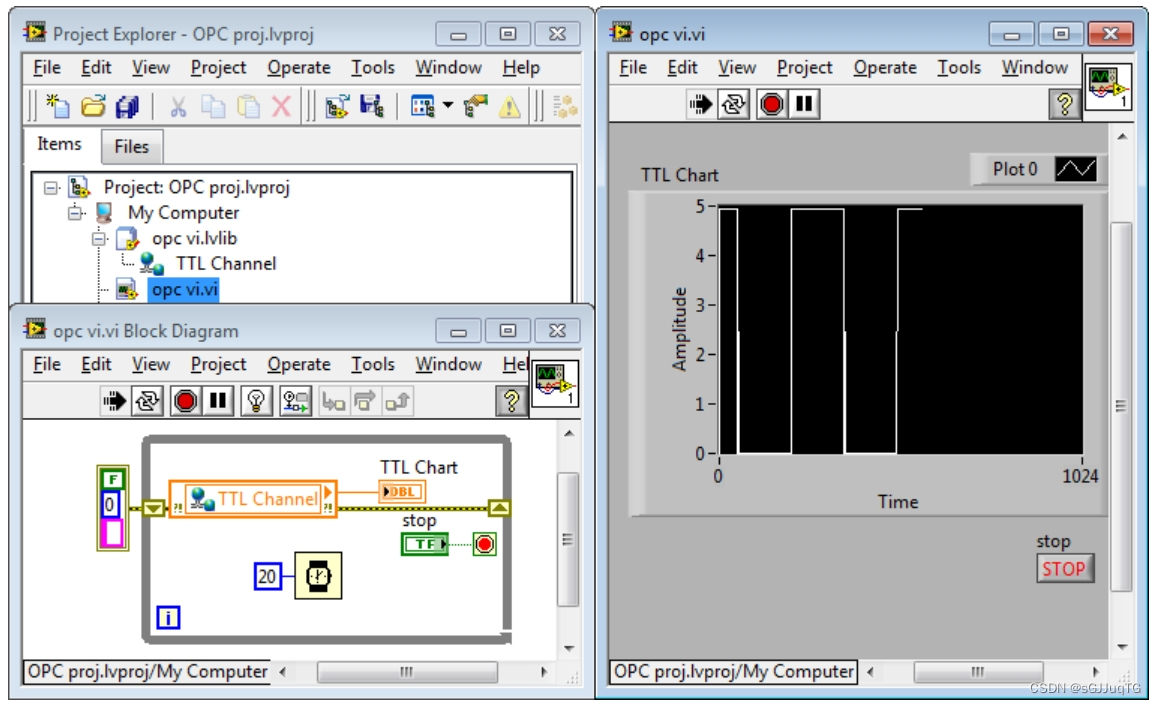Click shift register on loop's left border
Image resolution: width=1156 pixels, height=705 pixels.
pos(153,508)
